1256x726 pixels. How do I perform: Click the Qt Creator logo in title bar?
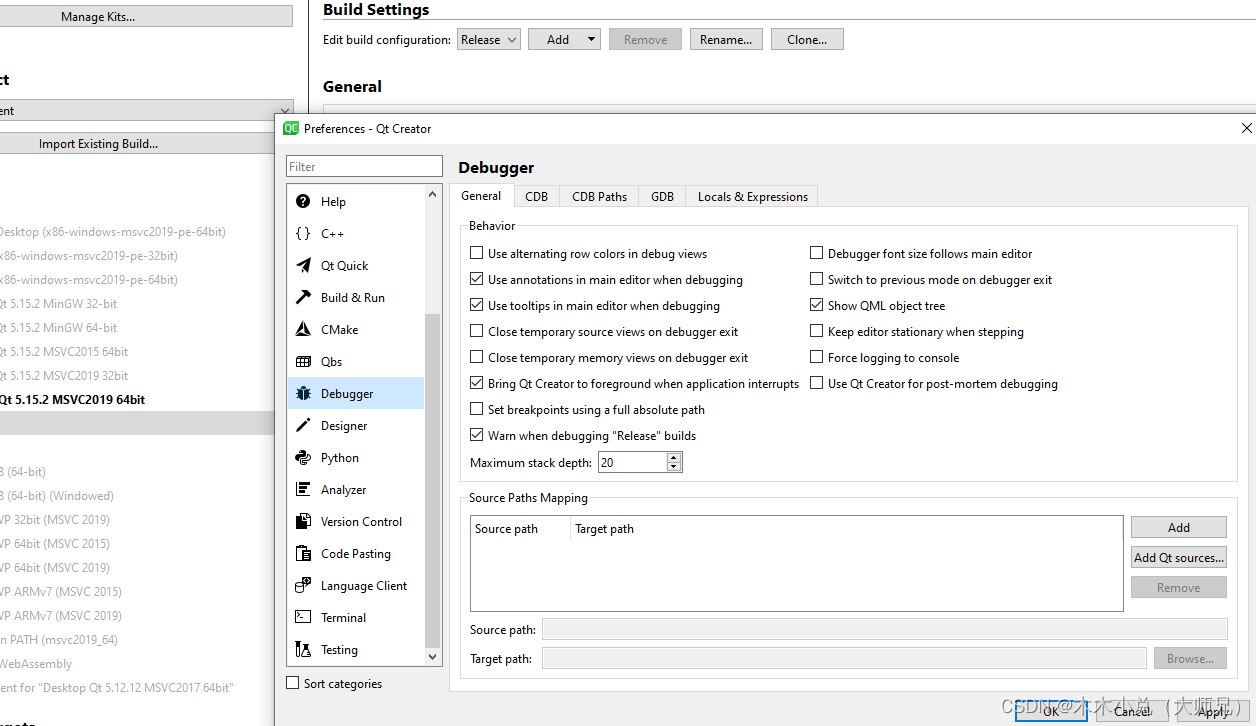point(291,128)
